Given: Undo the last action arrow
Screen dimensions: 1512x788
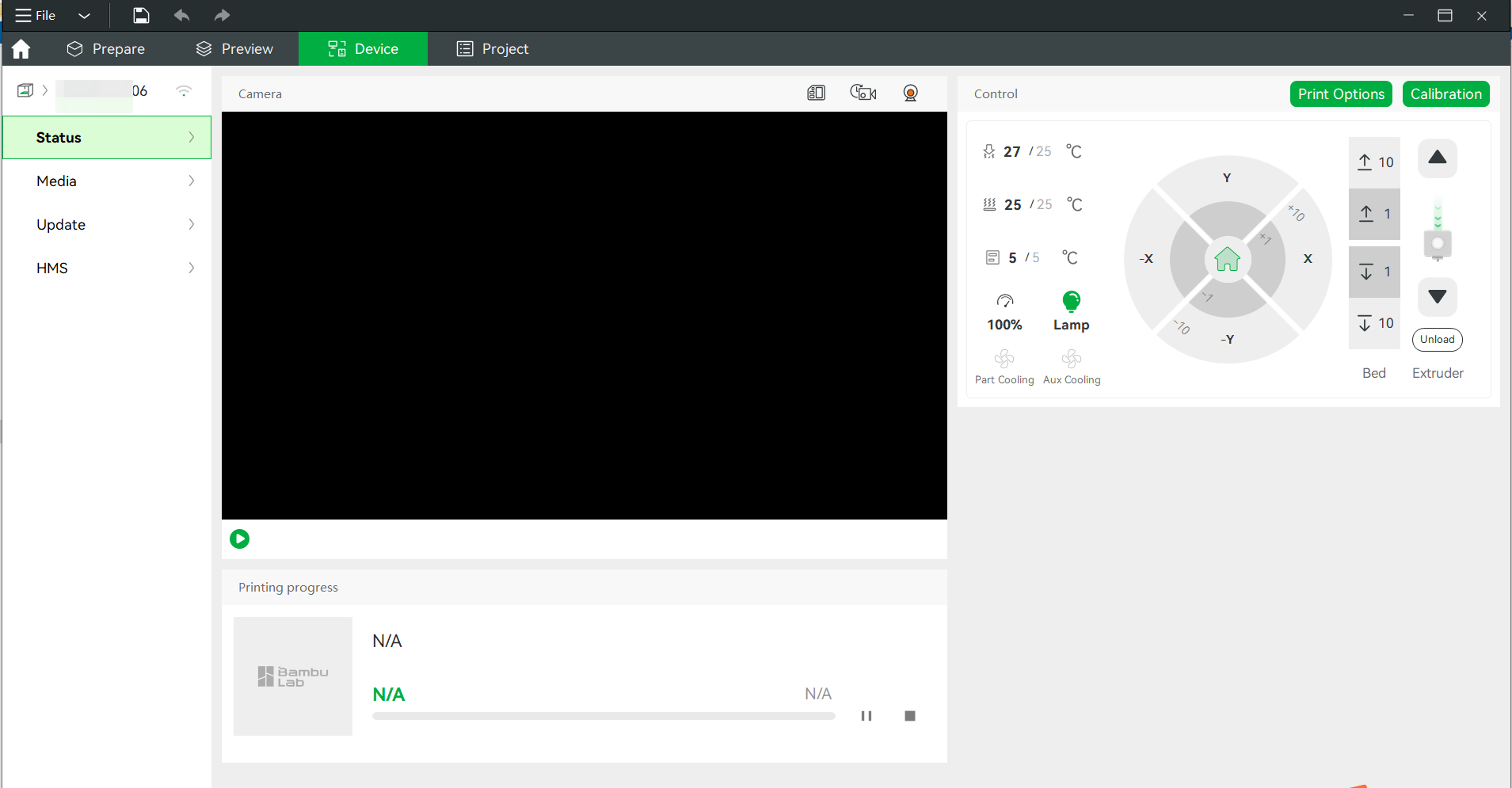Looking at the screenshot, I should point(181,15).
